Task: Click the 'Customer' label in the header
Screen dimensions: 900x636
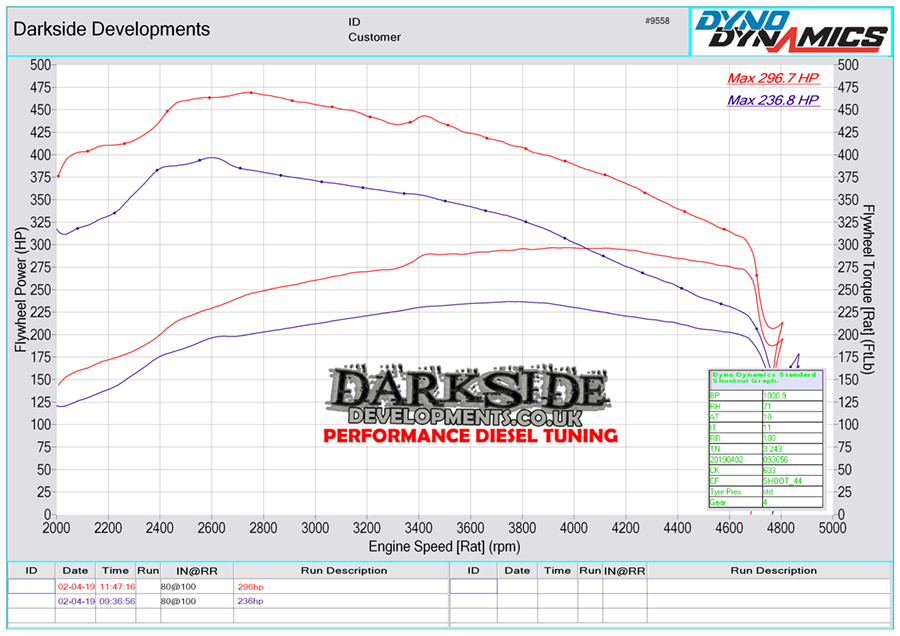Action: [374, 37]
